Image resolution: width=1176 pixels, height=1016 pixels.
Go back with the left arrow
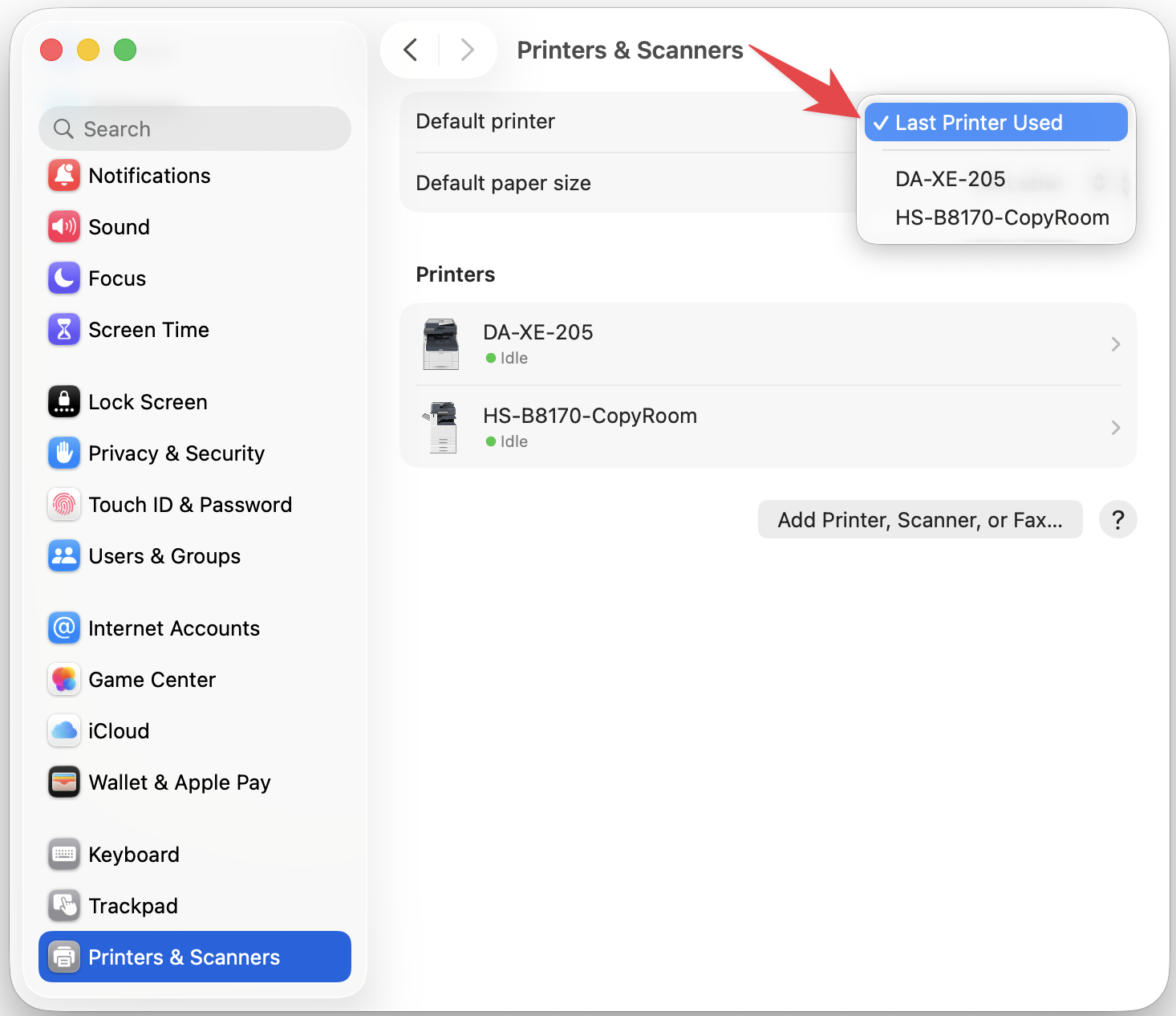click(x=411, y=50)
